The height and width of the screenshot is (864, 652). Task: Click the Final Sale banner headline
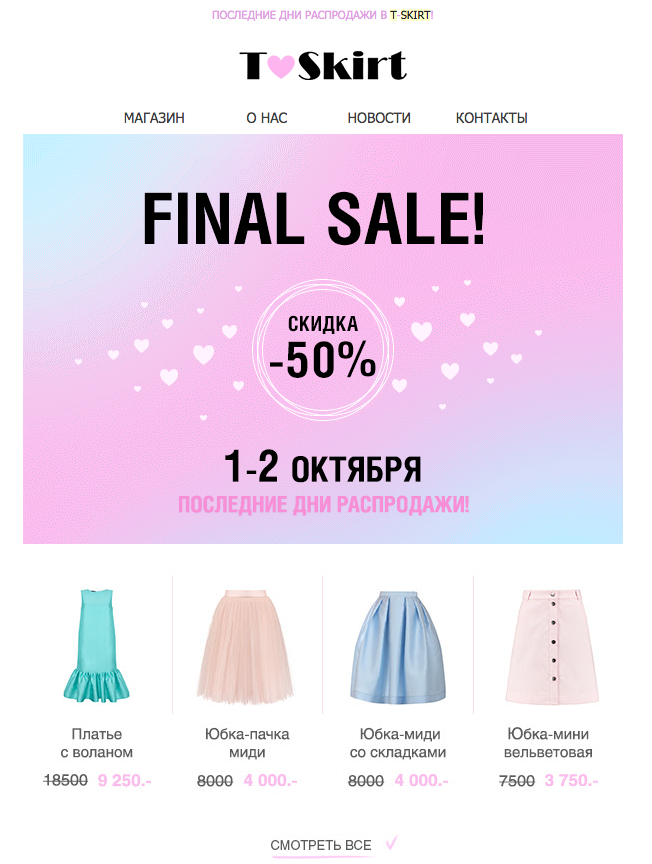click(x=313, y=219)
